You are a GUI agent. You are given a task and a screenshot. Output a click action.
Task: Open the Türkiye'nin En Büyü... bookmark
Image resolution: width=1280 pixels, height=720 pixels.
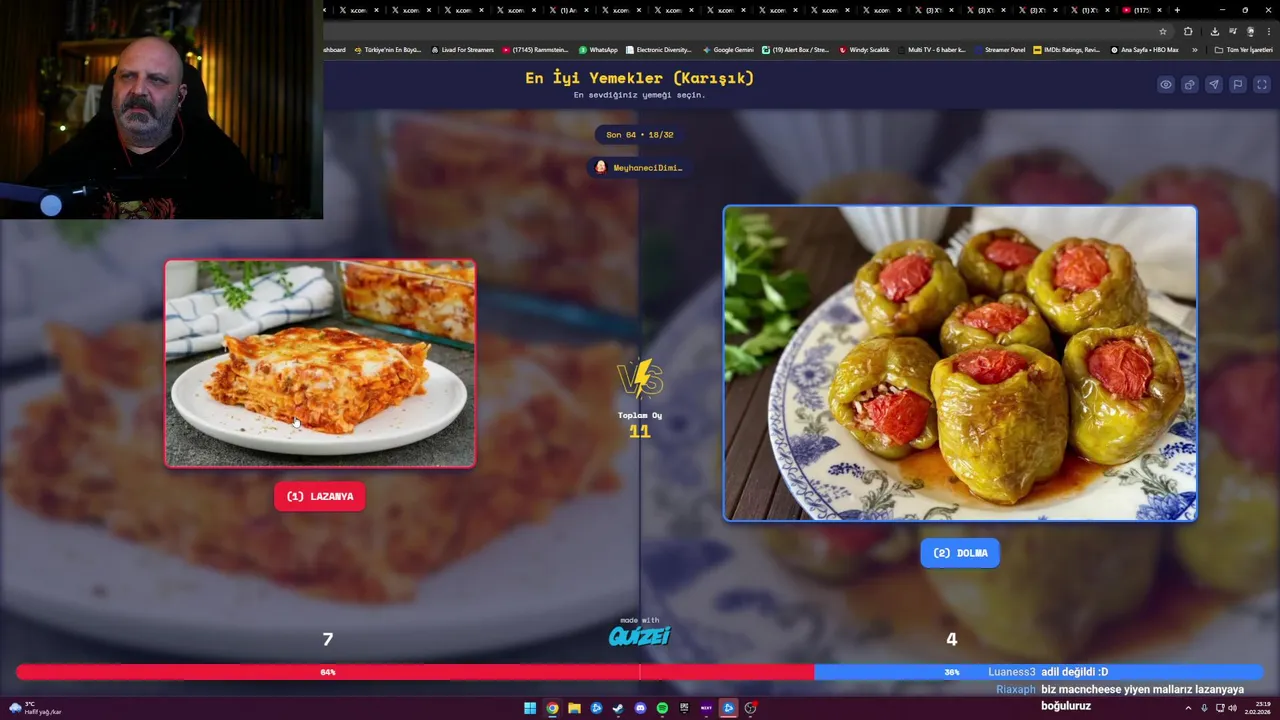click(388, 49)
